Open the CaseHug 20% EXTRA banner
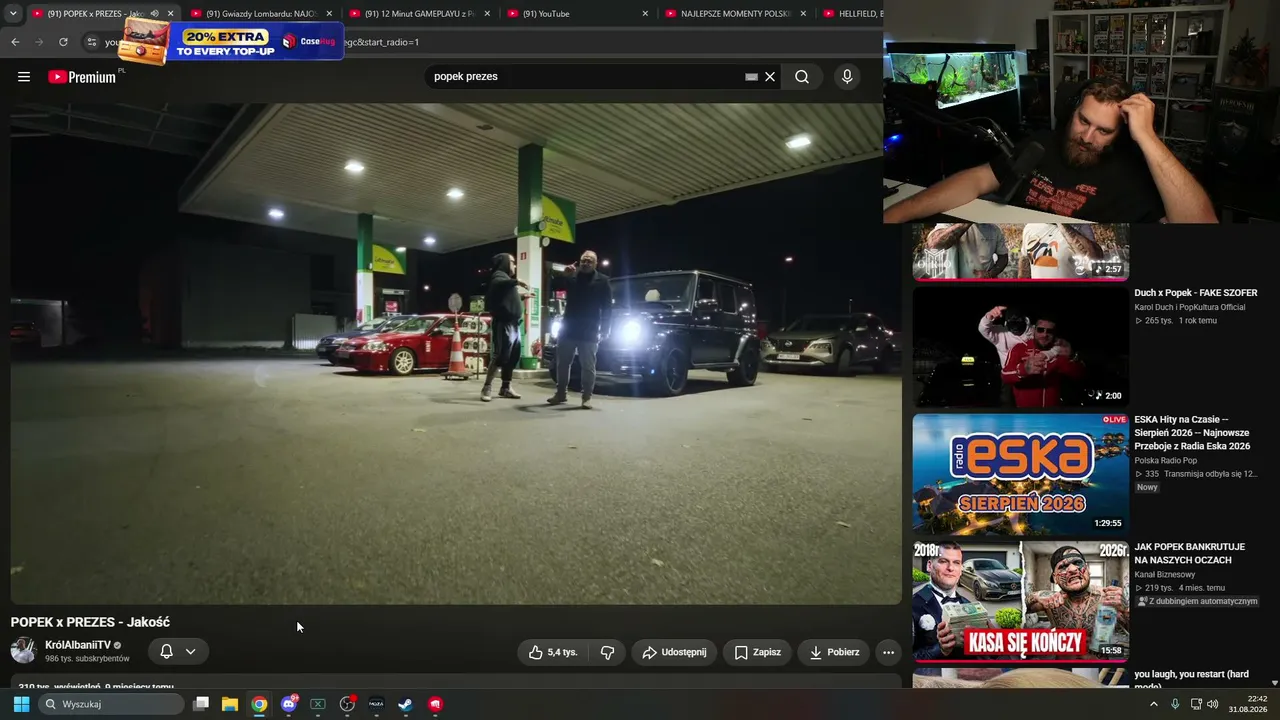This screenshot has width=1280, height=720. pos(233,40)
